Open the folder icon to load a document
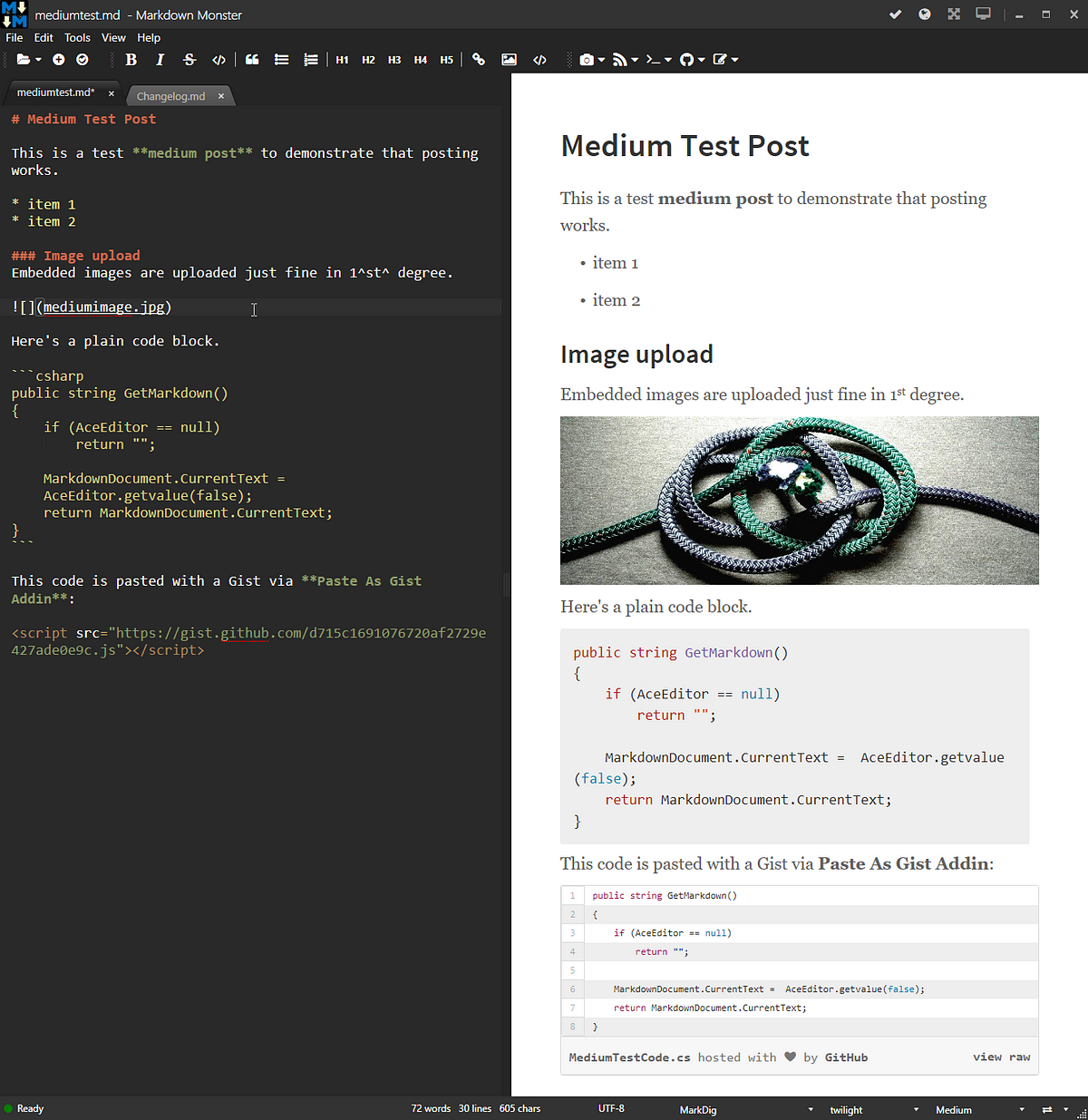1088x1120 pixels. 23,60
